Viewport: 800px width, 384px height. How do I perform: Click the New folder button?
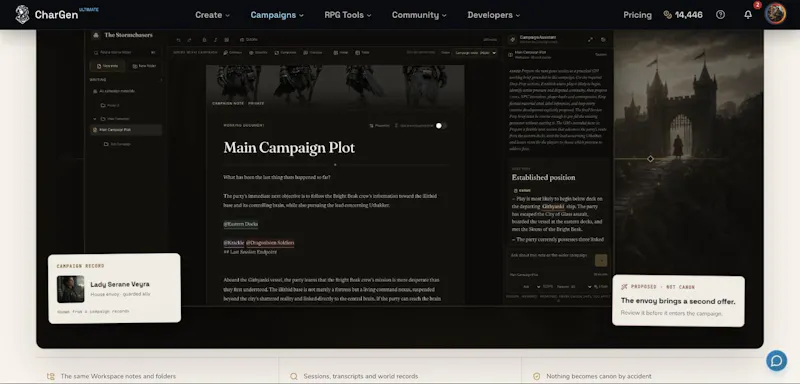tap(144, 66)
